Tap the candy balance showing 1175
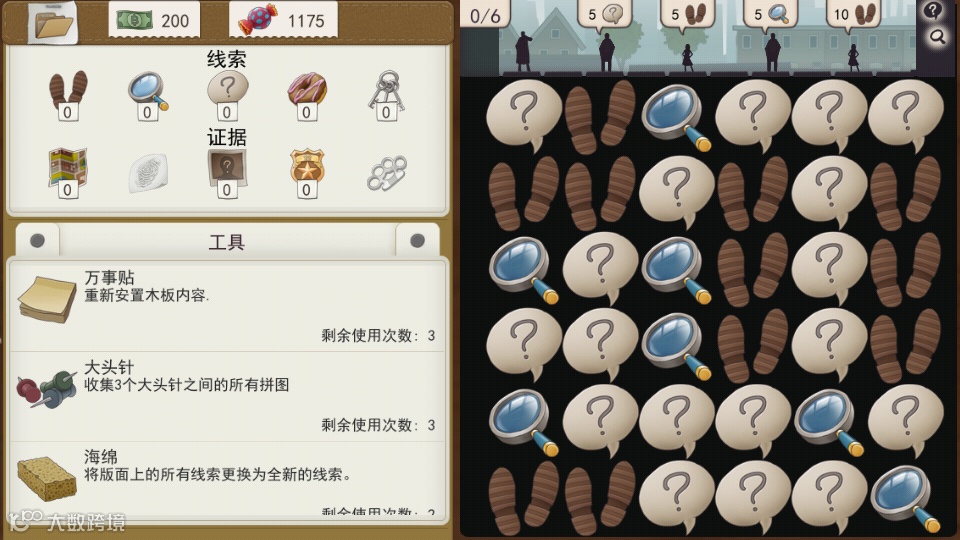This screenshot has height=540, width=960. (x=283, y=20)
